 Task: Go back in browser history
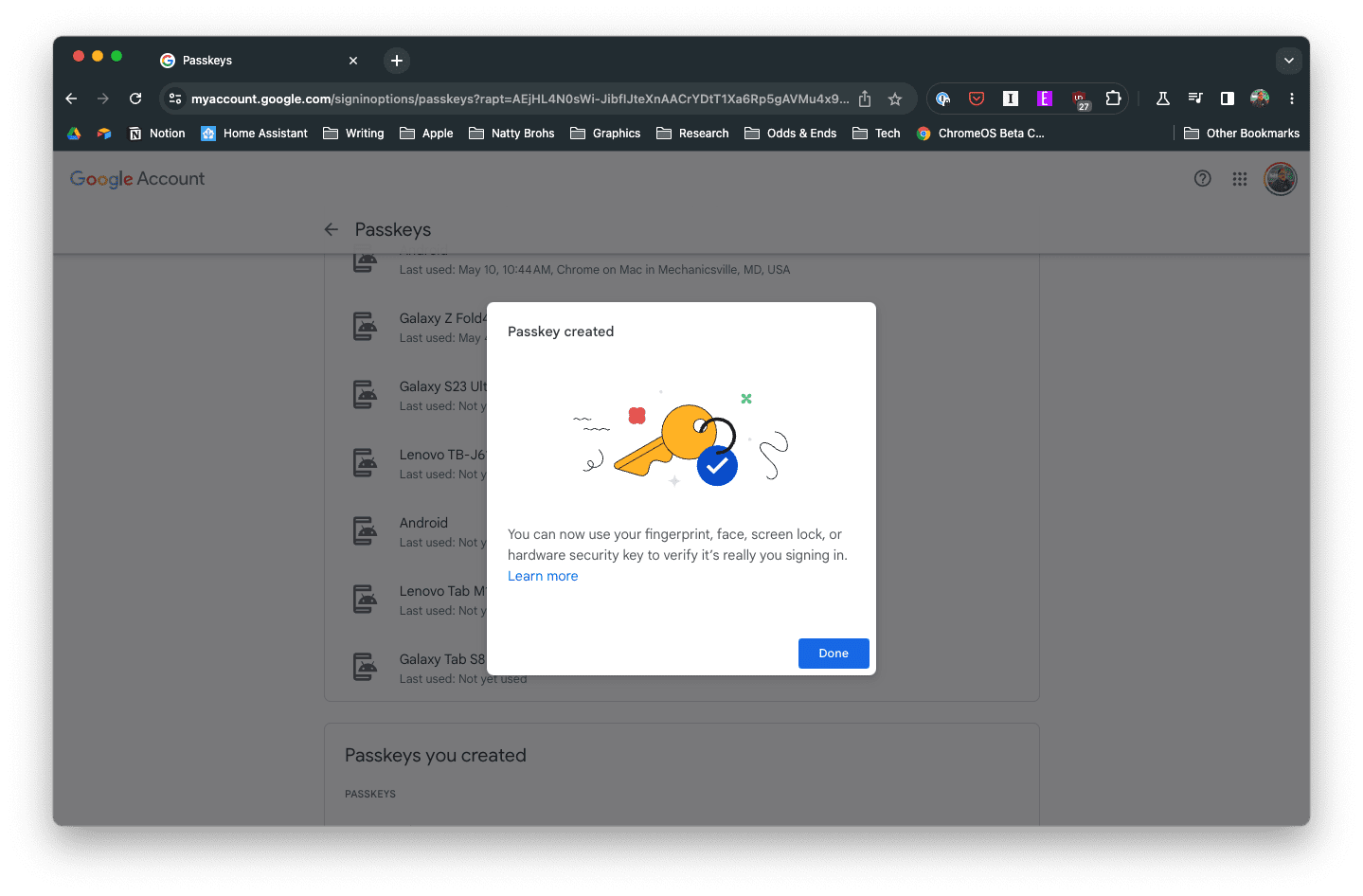pos(71,99)
